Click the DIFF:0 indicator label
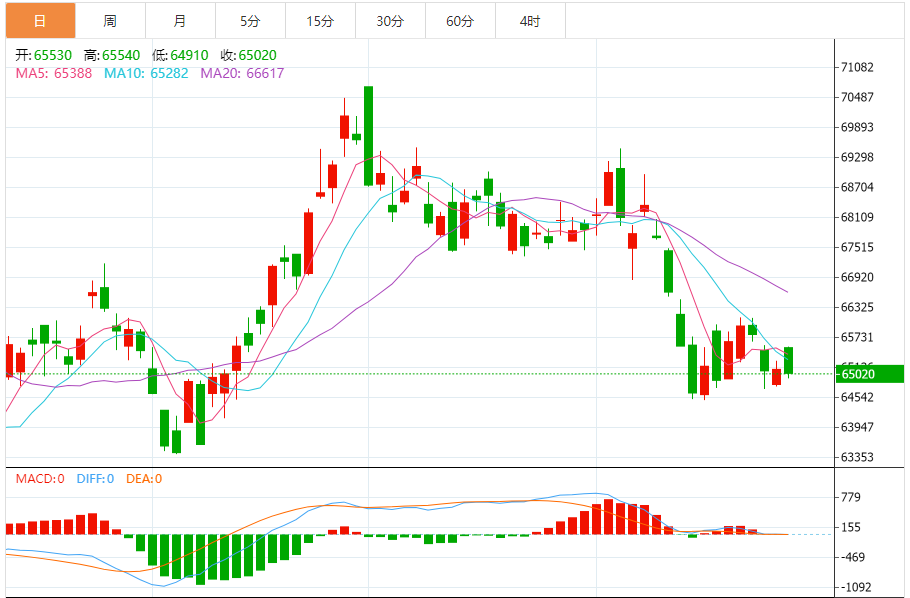The width and height of the screenshot is (910, 598). pyautogui.click(x=95, y=479)
